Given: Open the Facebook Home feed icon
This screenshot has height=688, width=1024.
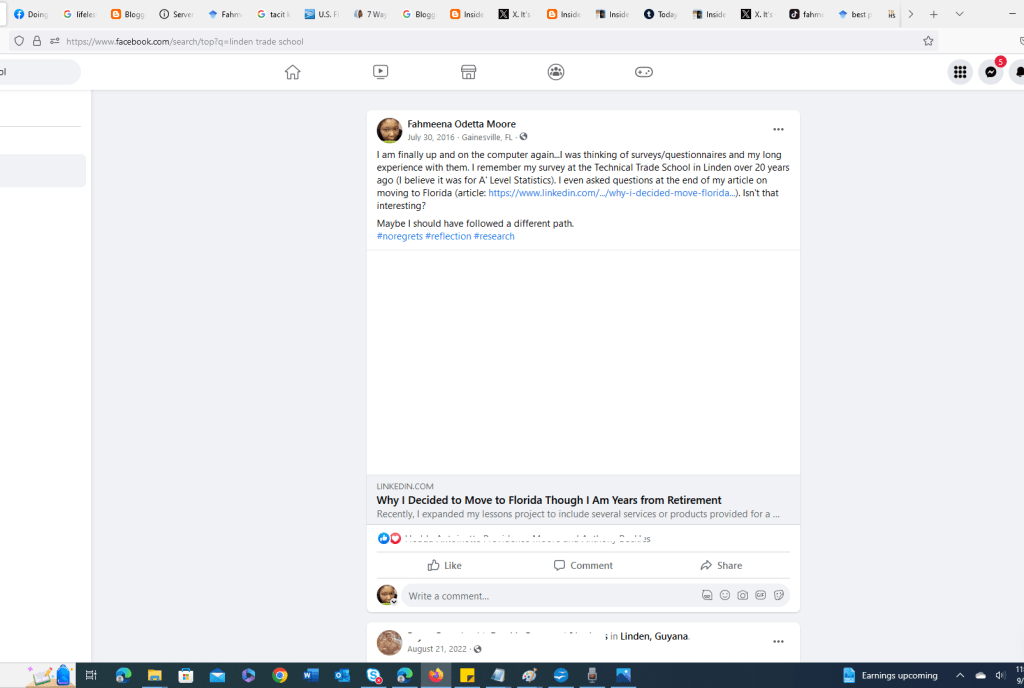Looking at the screenshot, I should point(292,71).
